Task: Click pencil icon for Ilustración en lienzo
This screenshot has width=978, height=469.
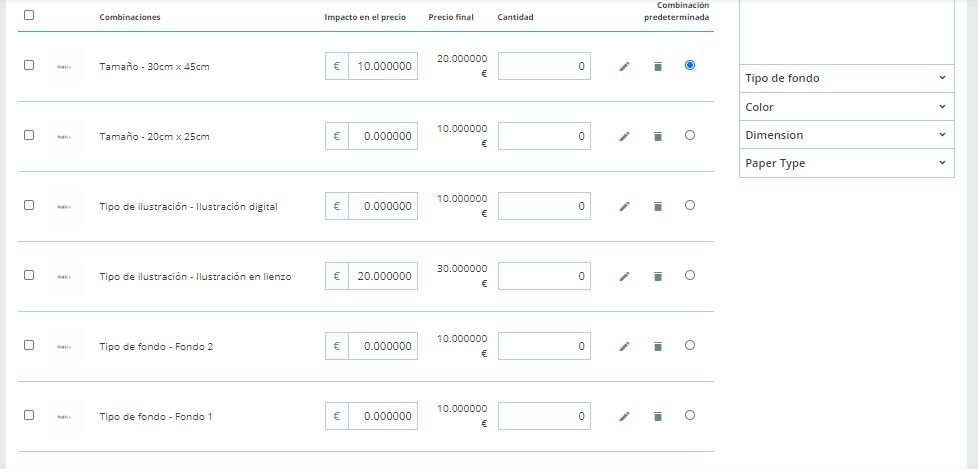Action: pos(625,276)
